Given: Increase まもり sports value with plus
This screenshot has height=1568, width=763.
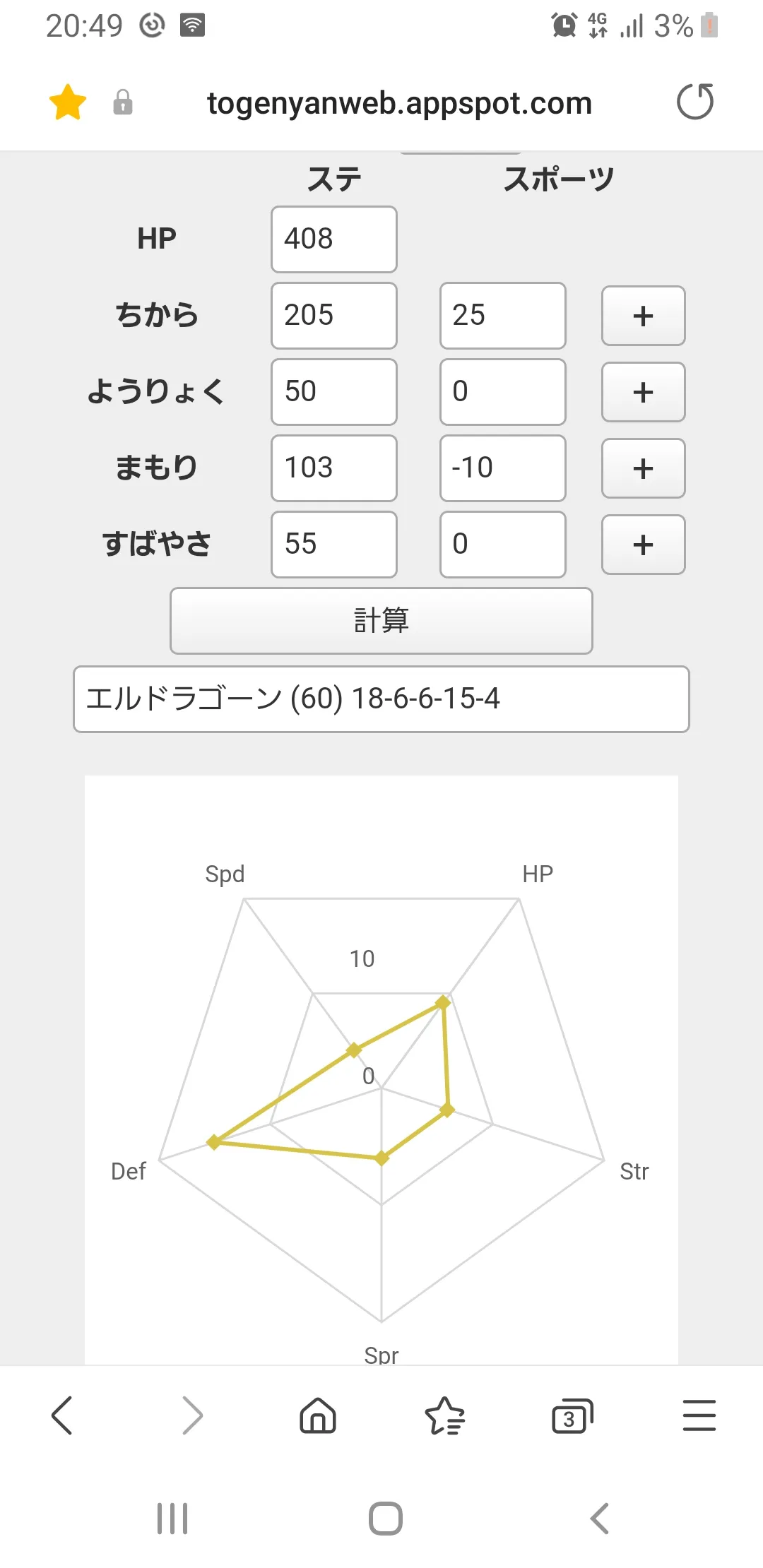Looking at the screenshot, I should [x=644, y=468].
